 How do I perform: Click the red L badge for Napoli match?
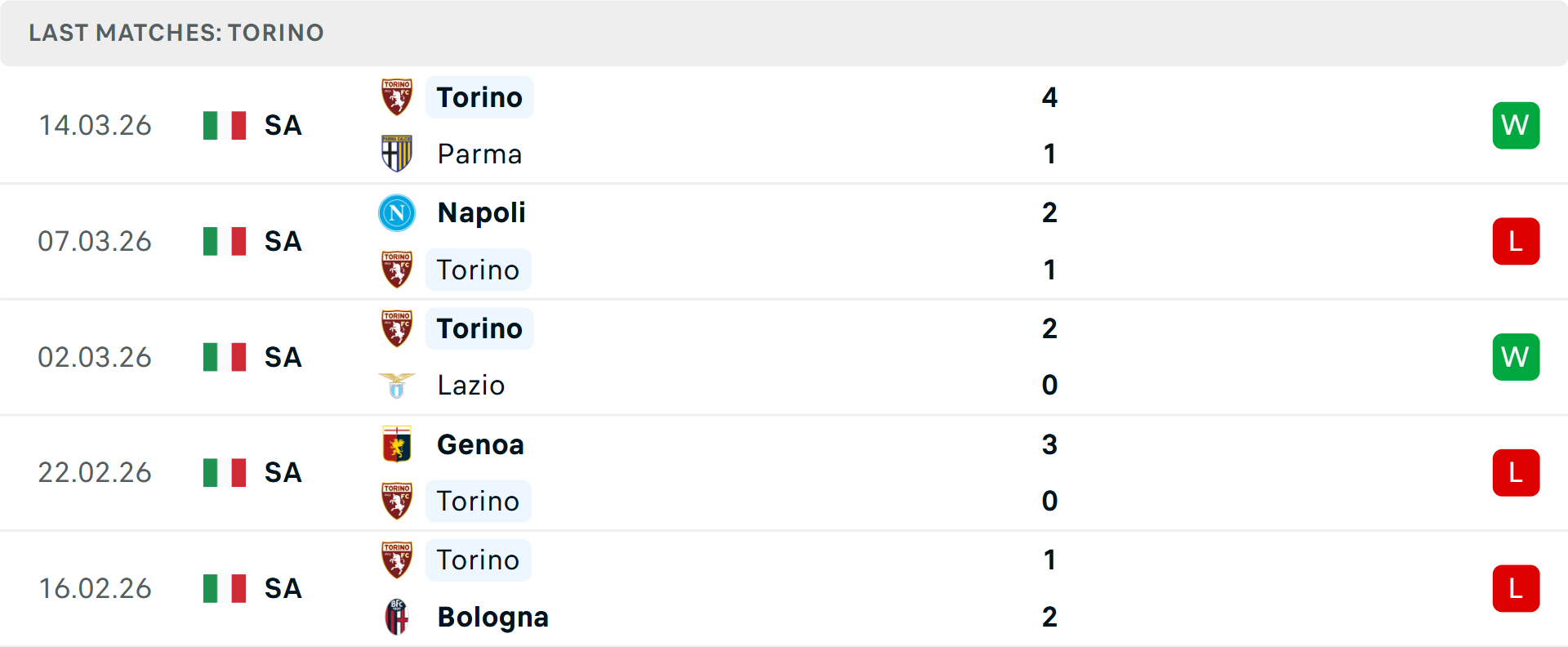click(x=1516, y=242)
